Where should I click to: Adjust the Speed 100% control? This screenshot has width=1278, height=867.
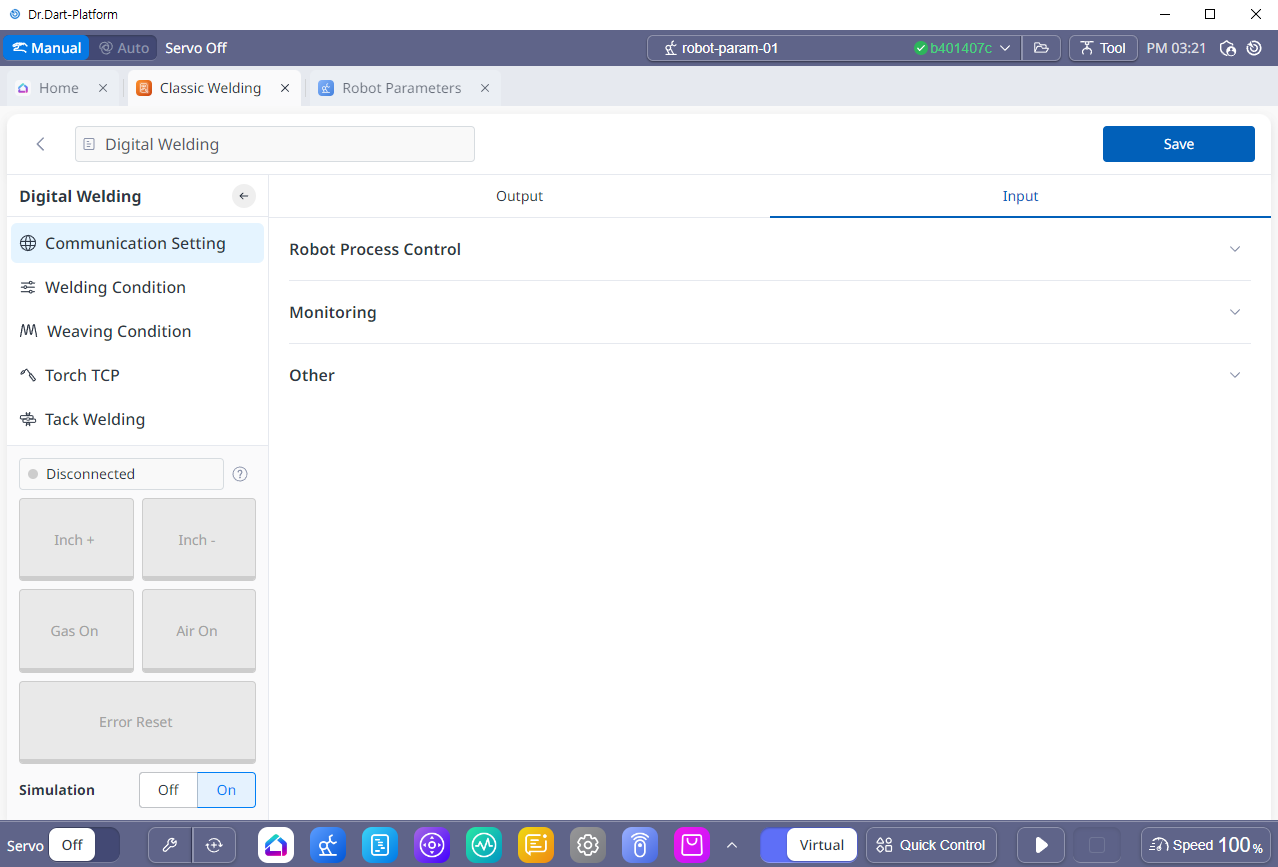[1206, 845]
